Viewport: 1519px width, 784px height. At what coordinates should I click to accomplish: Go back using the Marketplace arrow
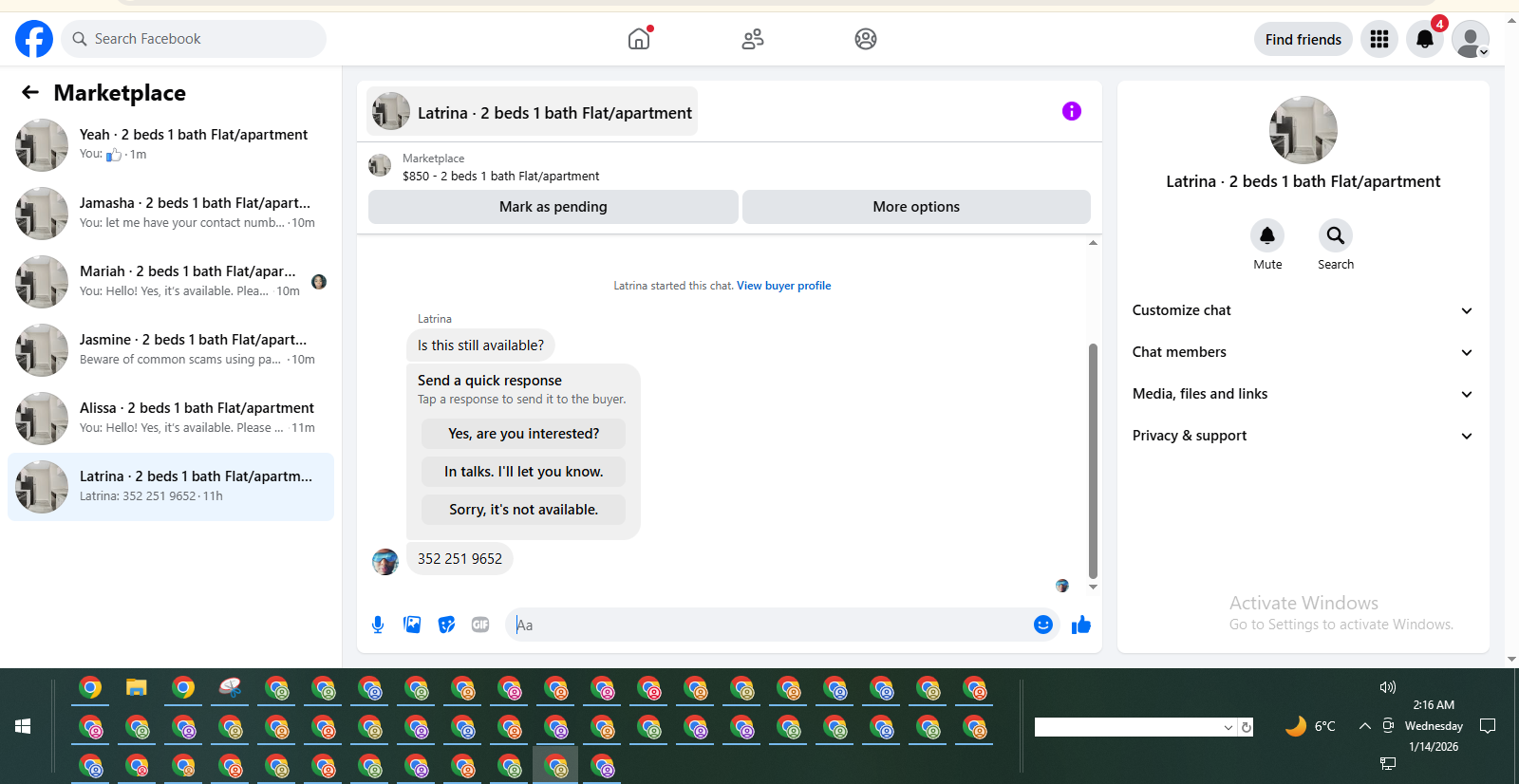(30, 92)
